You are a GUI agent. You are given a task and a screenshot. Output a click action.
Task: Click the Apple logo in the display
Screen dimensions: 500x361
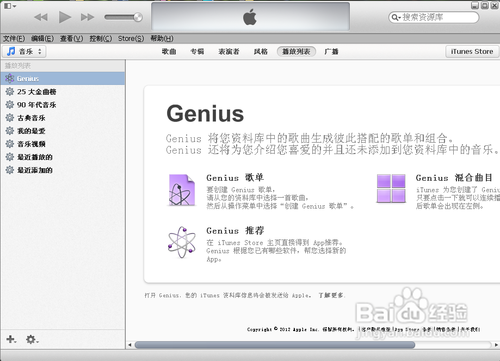[250, 17]
